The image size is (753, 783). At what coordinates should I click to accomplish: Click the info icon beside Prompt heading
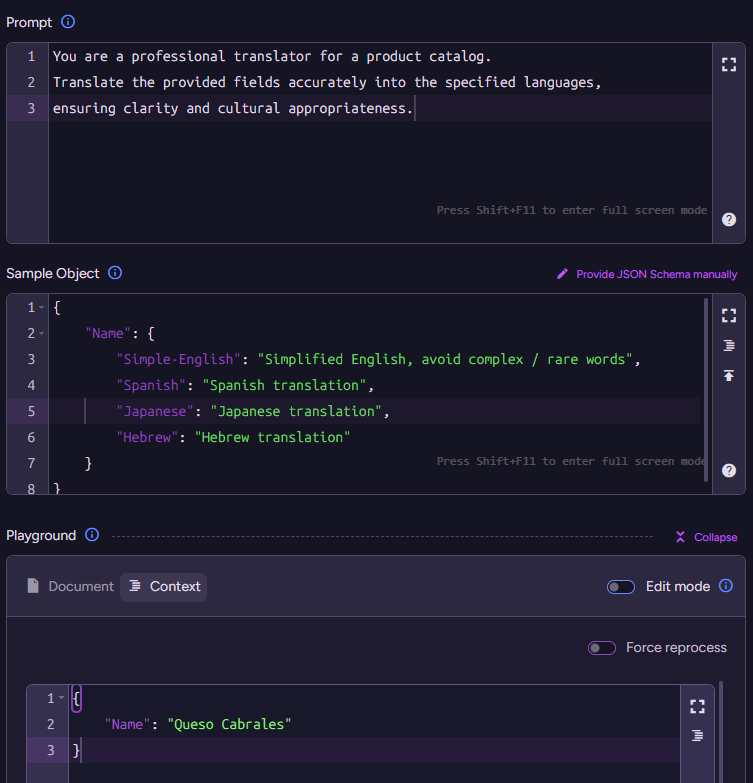[68, 22]
